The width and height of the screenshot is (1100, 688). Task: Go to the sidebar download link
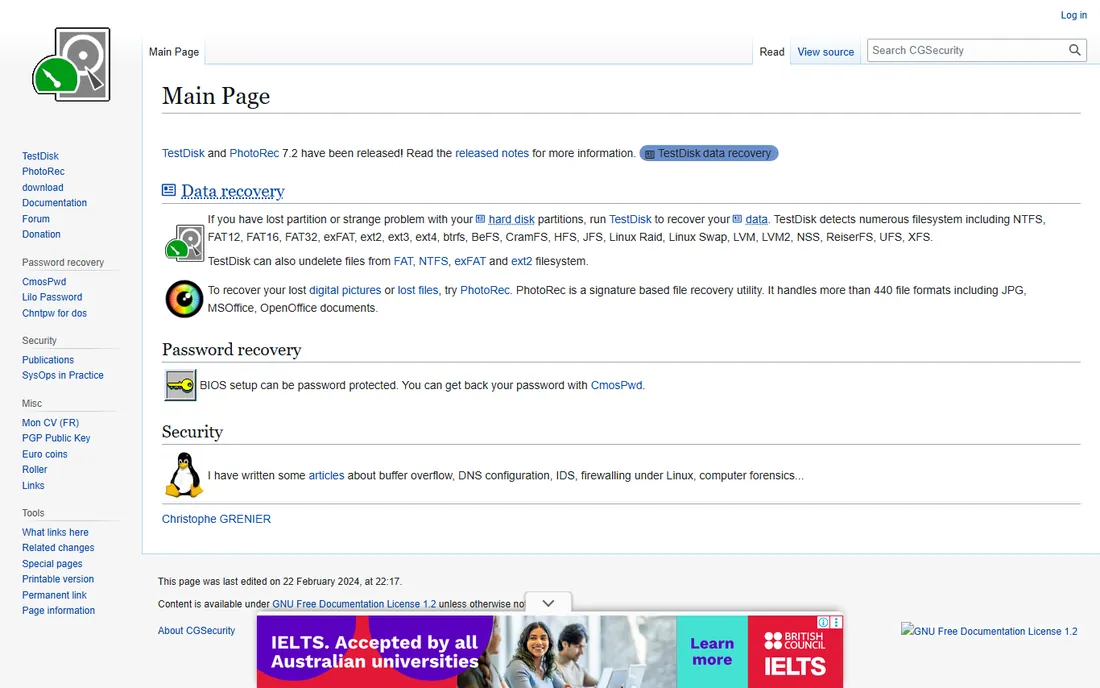pos(42,187)
